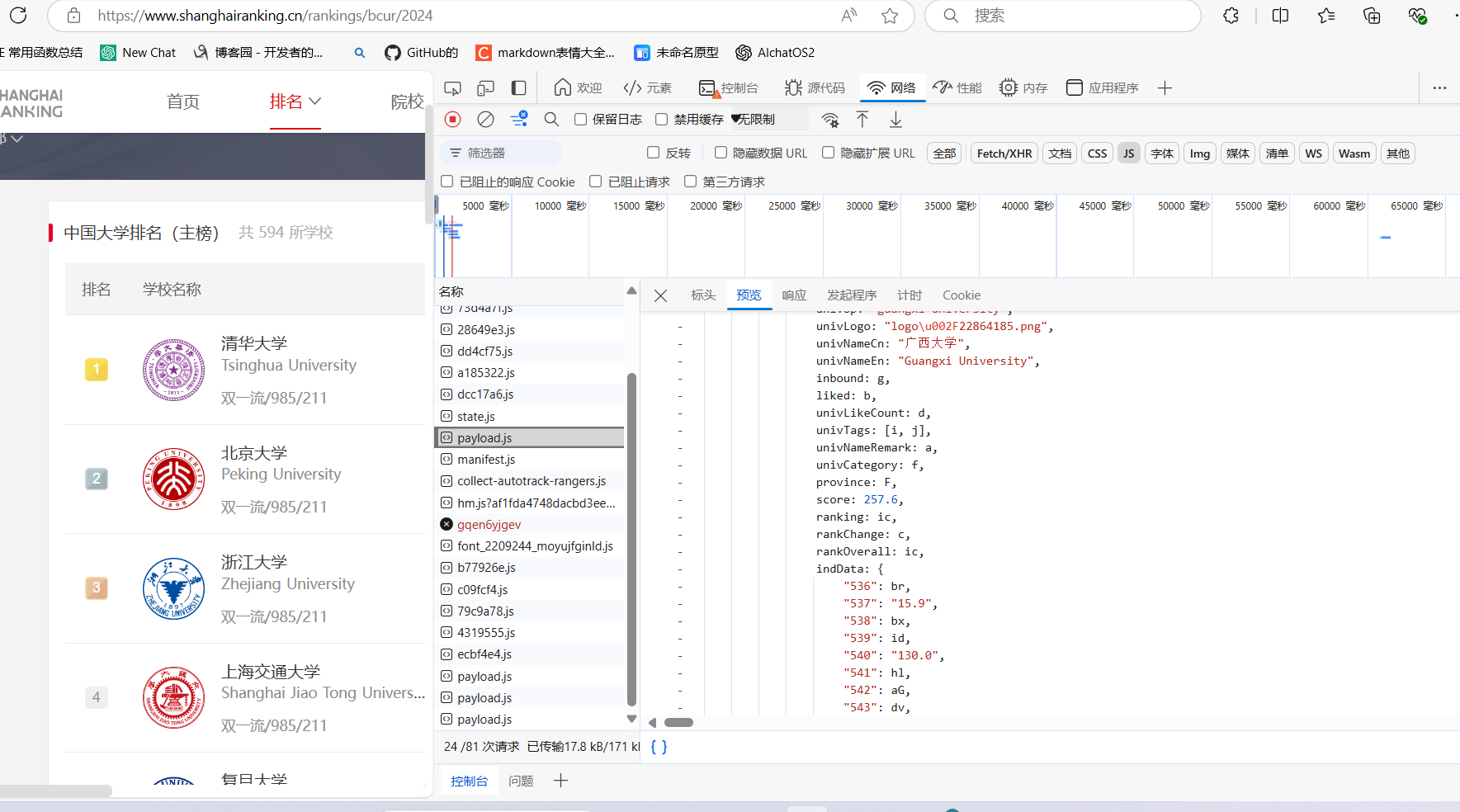The width and height of the screenshot is (1460, 812).
Task: Open DevTools more options ellipsis
Action: 1439,87
